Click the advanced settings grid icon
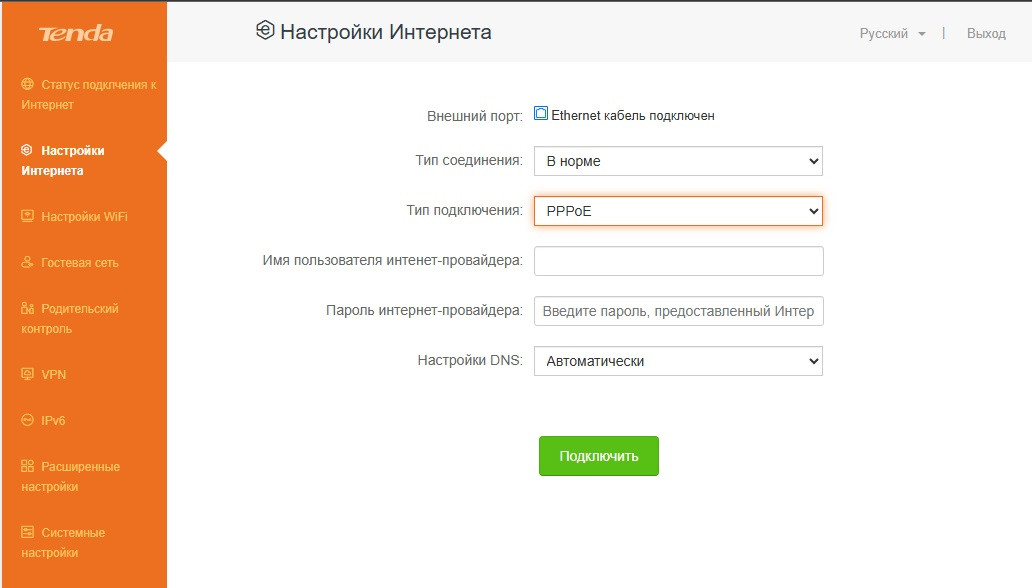This screenshot has height=588, width=1032. (27, 467)
